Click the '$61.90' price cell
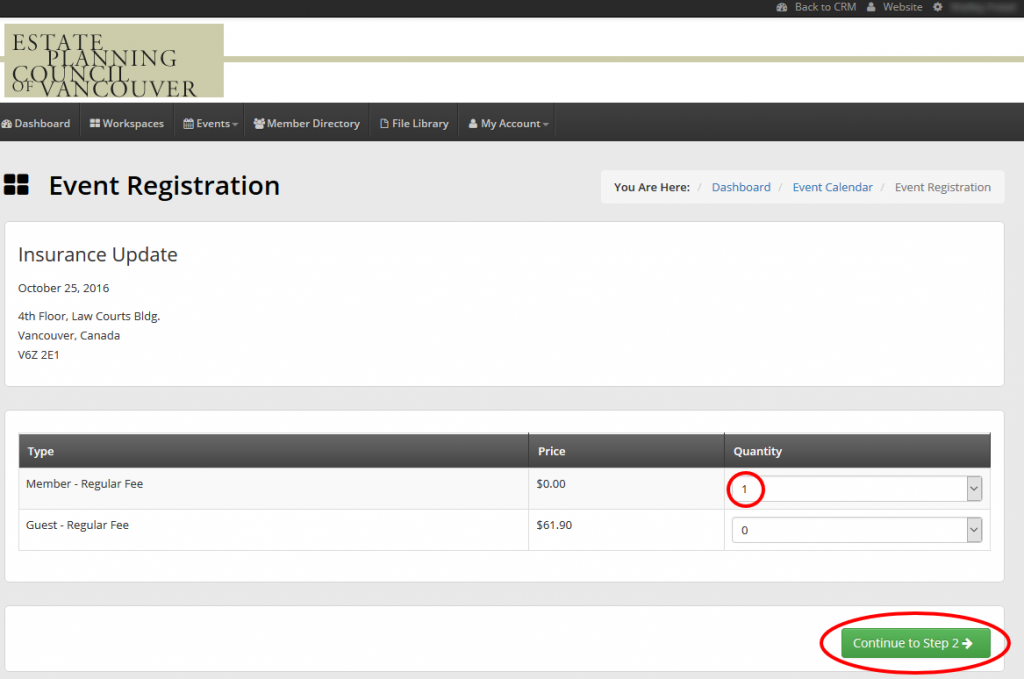The width and height of the screenshot is (1024, 679). (x=626, y=529)
